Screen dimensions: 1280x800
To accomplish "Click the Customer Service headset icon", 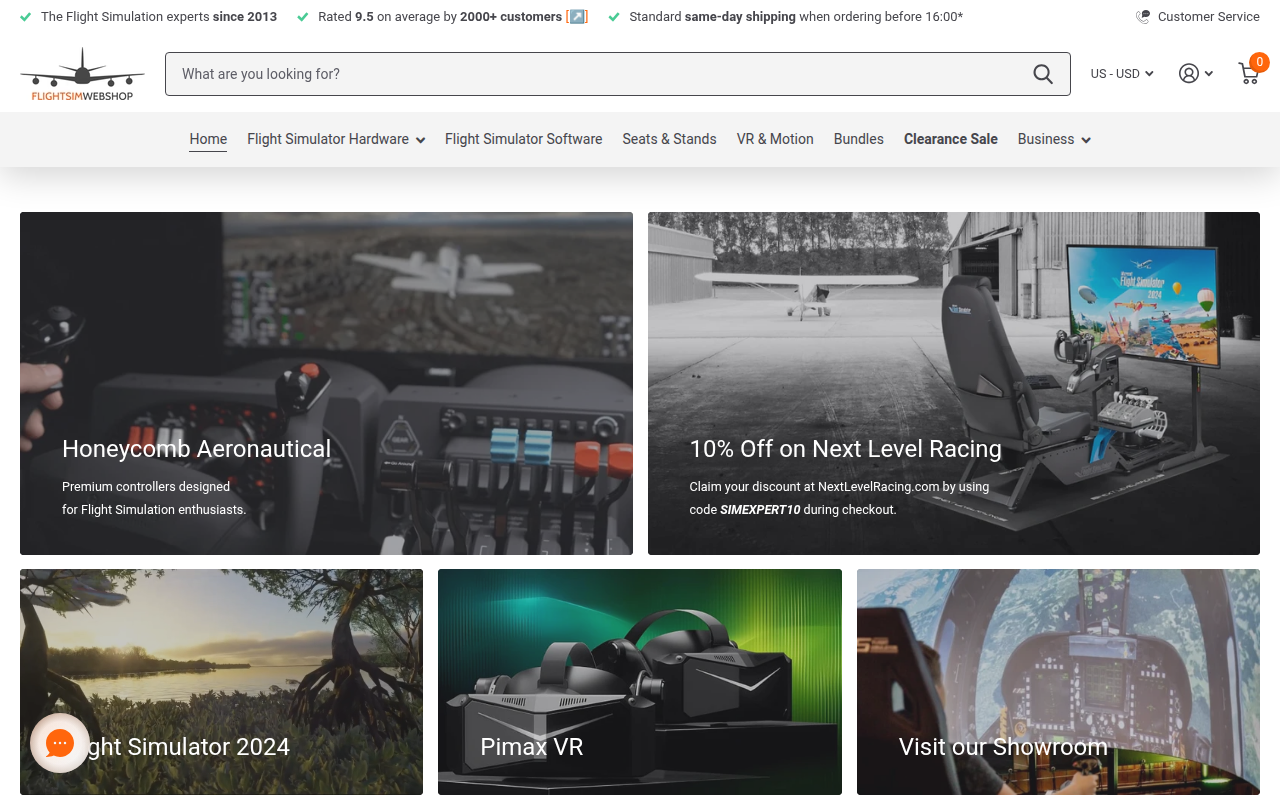I will click(x=1143, y=17).
